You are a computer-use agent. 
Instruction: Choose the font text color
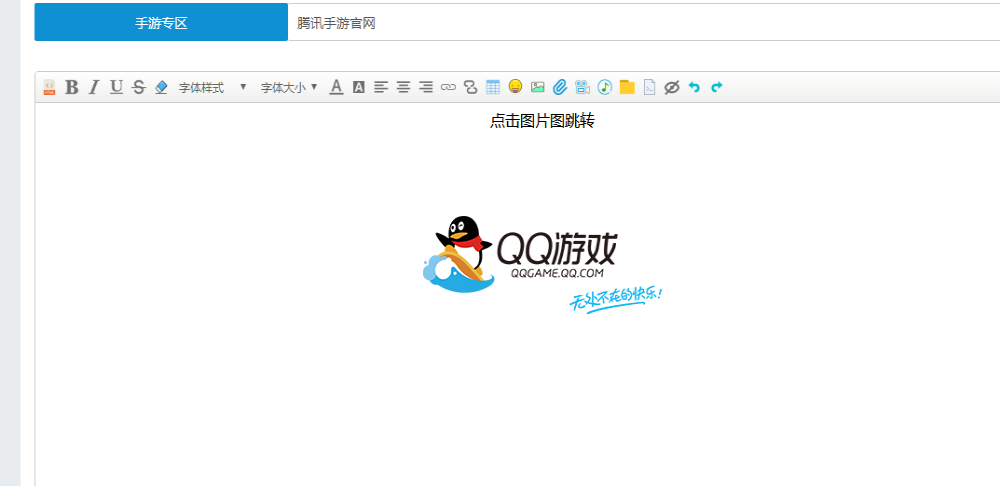(336, 87)
